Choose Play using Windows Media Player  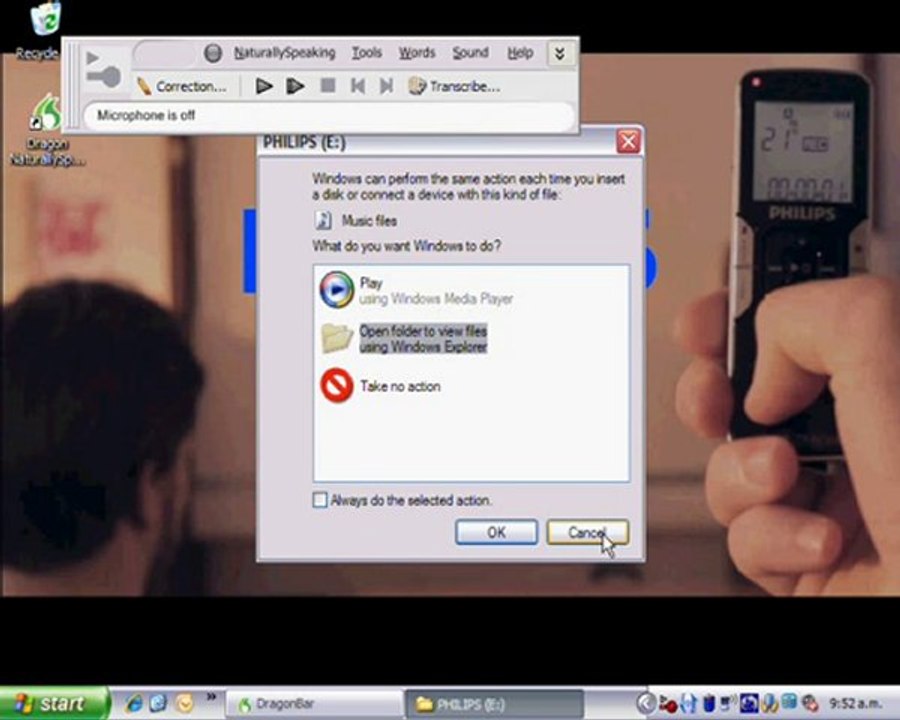[x=417, y=291]
